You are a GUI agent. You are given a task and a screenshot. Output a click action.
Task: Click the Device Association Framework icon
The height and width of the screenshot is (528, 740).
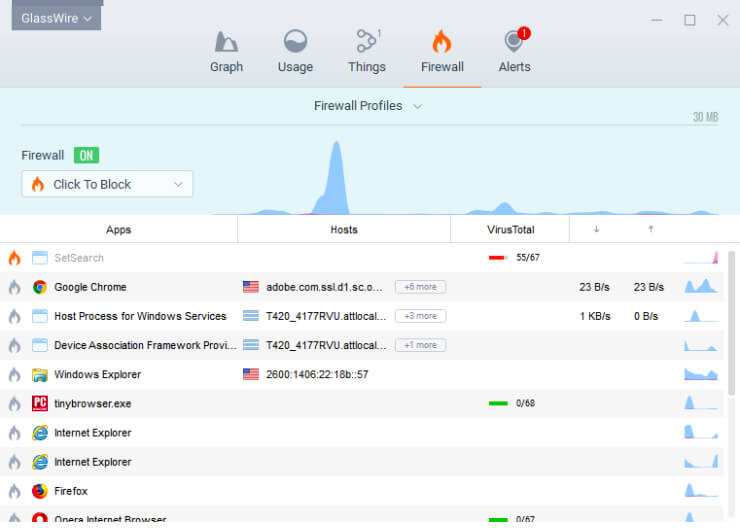40,345
